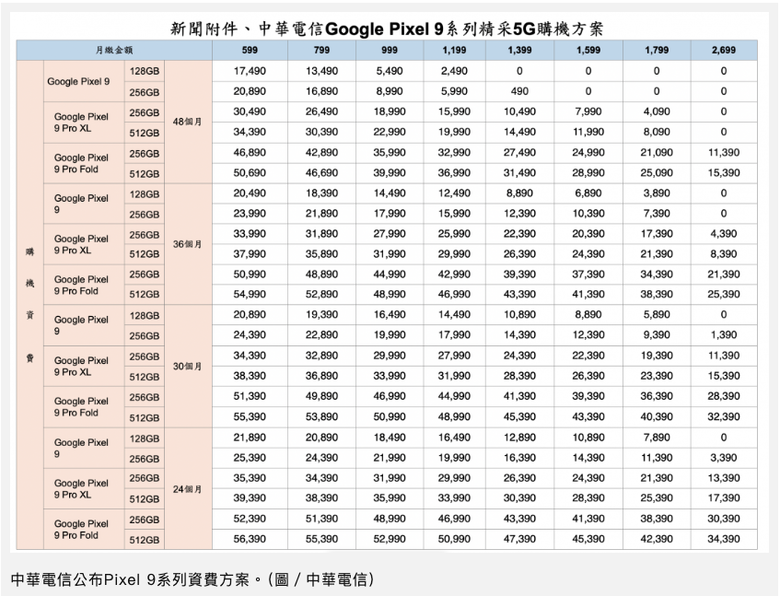The image size is (780, 596).
Task: Select the price 2,490
Action: (x=454, y=71)
